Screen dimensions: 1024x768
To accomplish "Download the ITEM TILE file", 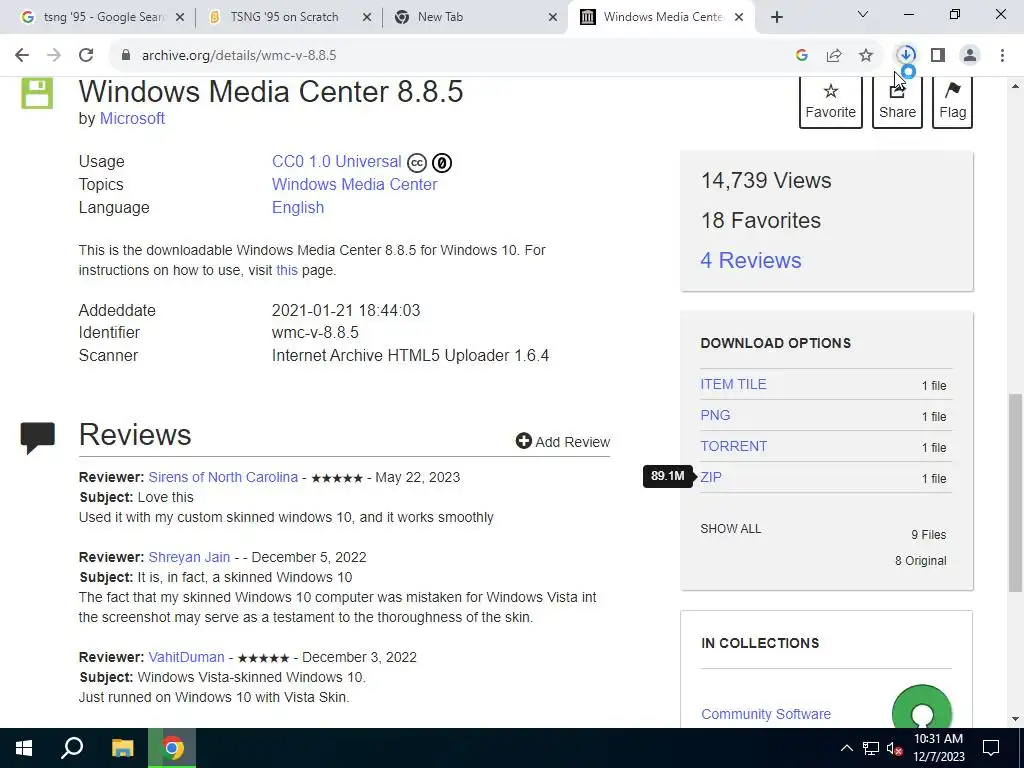I will pos(733,384).
